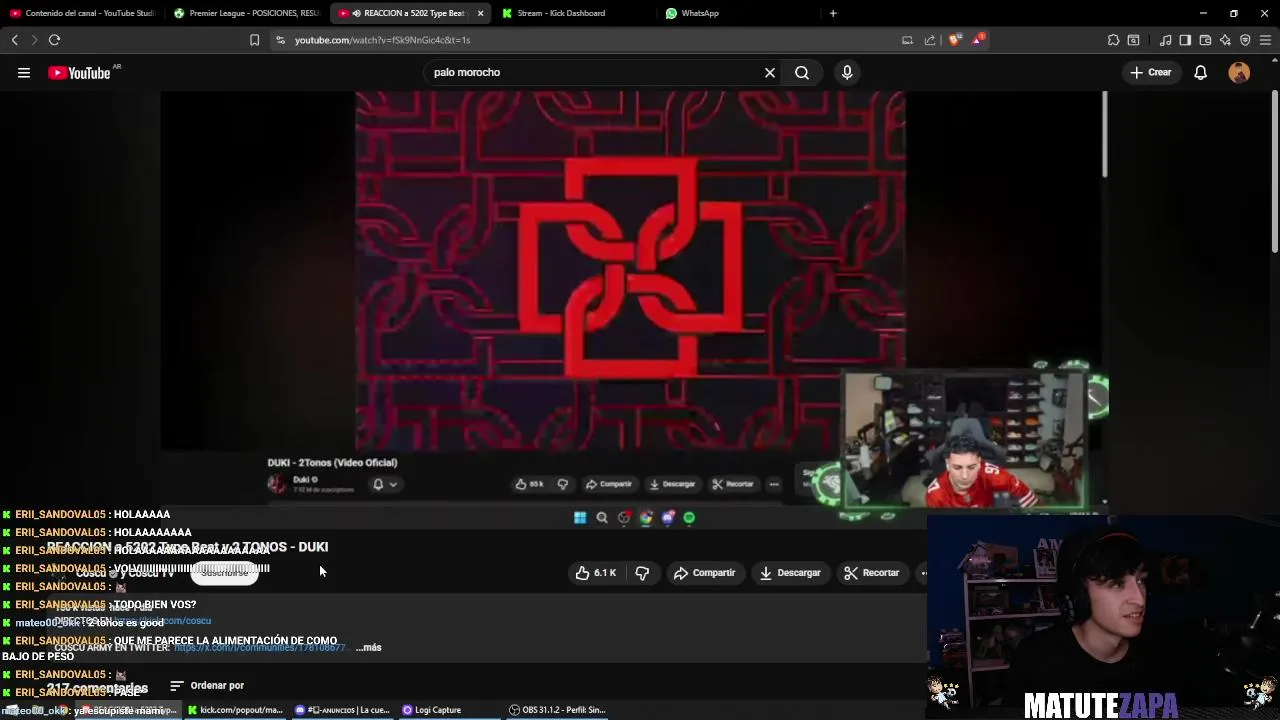
Task: Open the Brave Shields lion icon
Action: [x=954, y=40]
